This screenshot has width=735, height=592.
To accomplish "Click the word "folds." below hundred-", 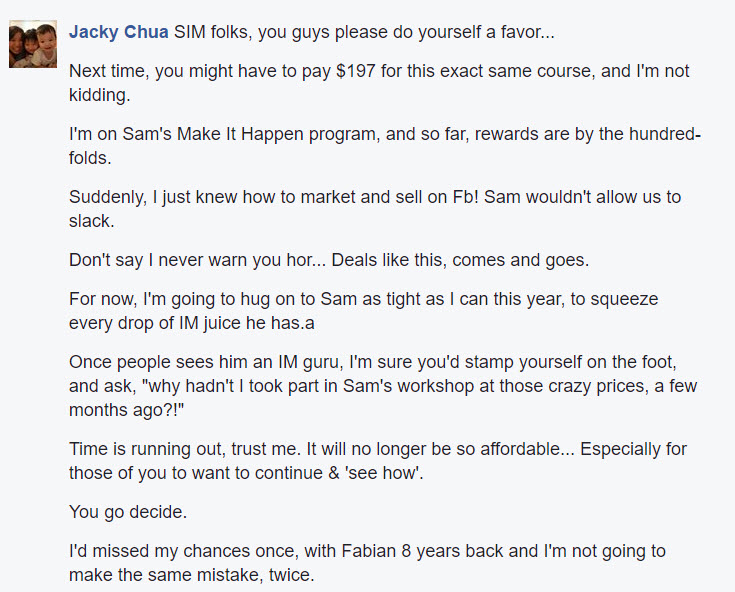I will tap(90, 158).
